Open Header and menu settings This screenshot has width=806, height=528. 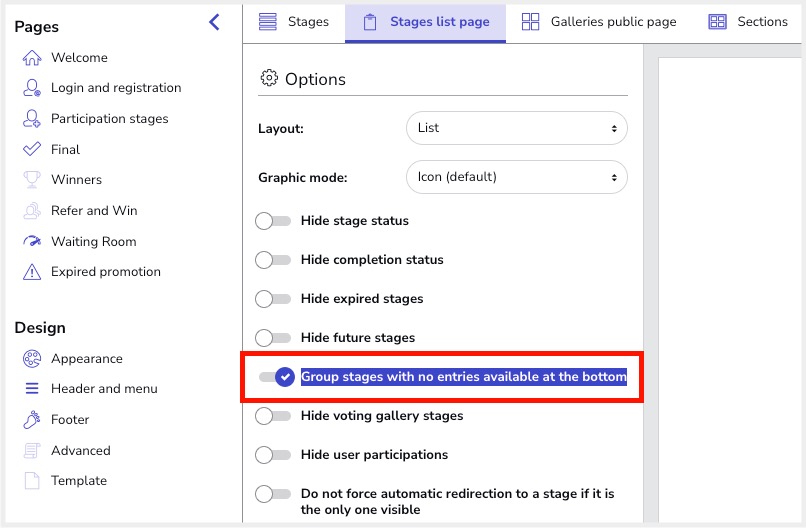click(x=104, y=389)
